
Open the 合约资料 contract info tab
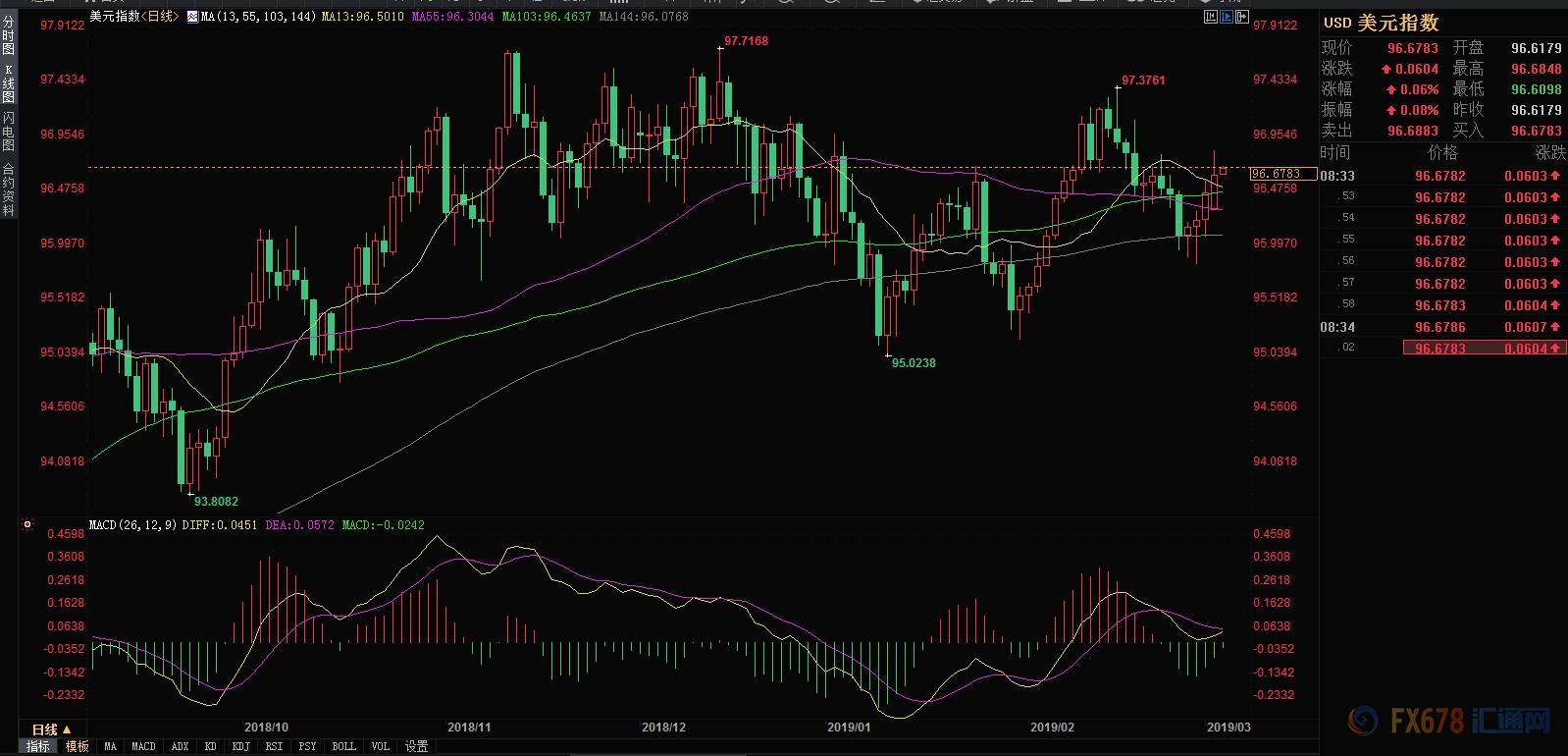[x=8, y=189]
